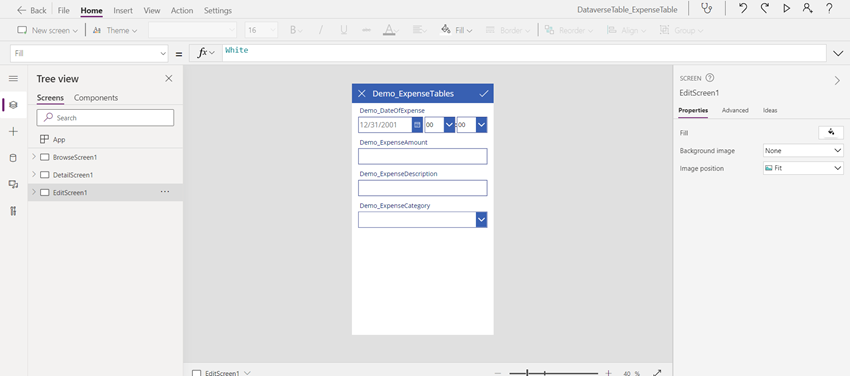The image size is (850, 376).
Task: Expand BrowseScreen1 in tree view
Action: click(x=34, y=157)
